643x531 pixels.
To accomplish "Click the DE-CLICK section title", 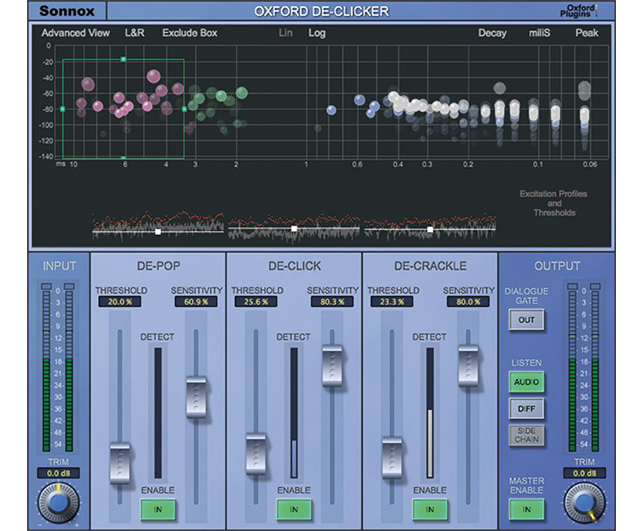I will click(294, 266).
